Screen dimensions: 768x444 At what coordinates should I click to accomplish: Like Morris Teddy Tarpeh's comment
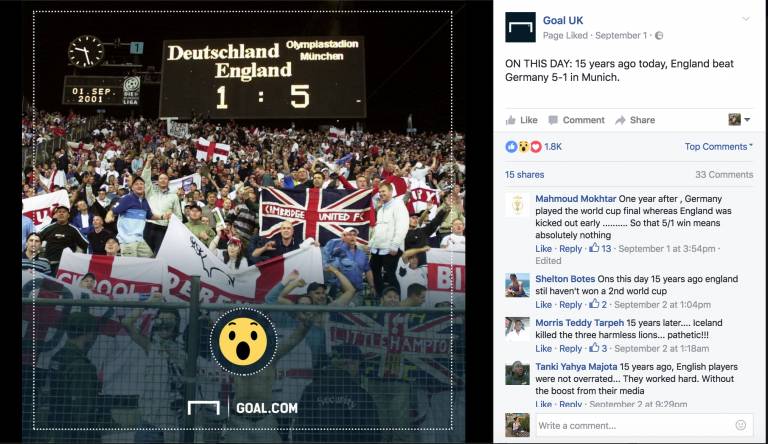click(x=543, y=348)
